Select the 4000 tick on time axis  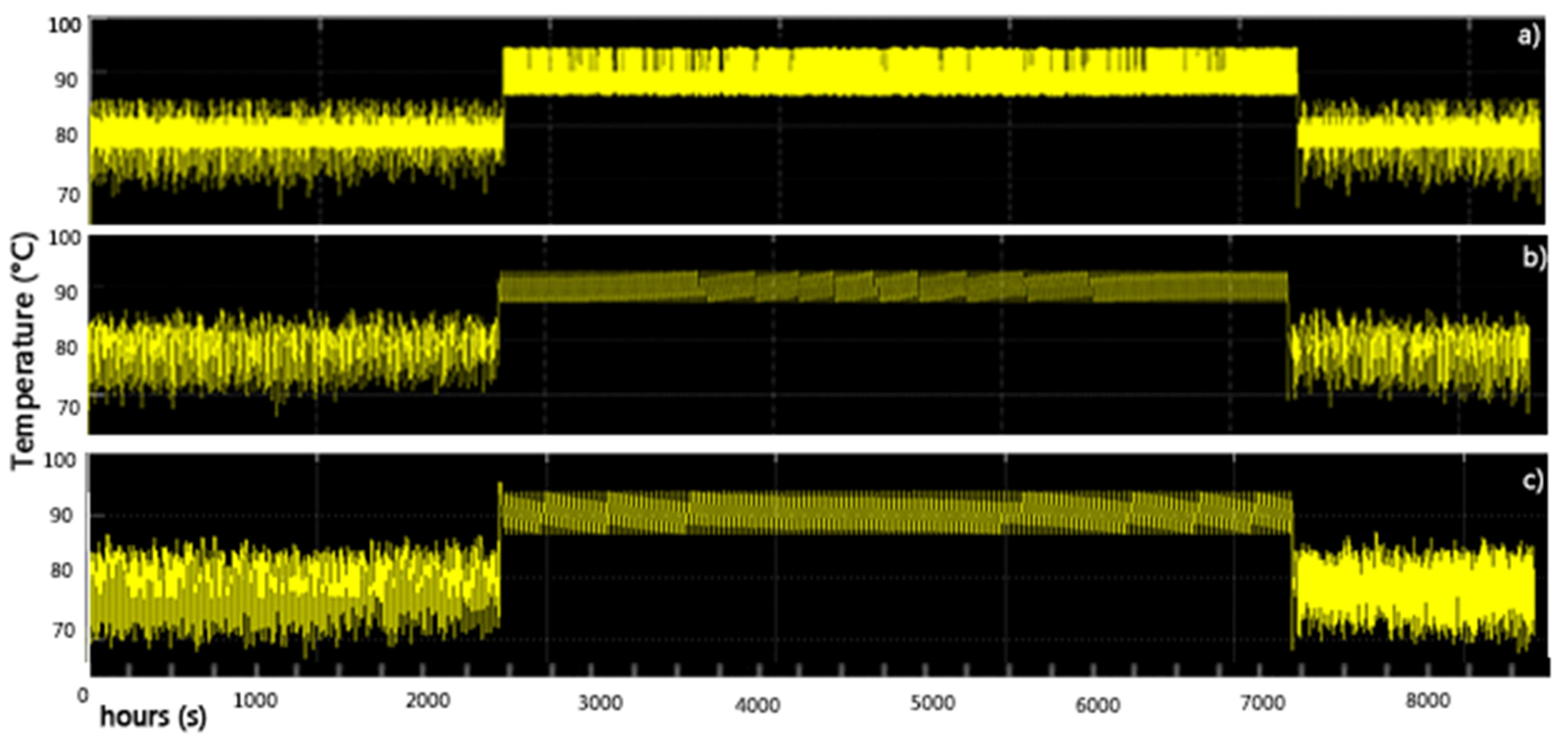(x=757, y=705)
